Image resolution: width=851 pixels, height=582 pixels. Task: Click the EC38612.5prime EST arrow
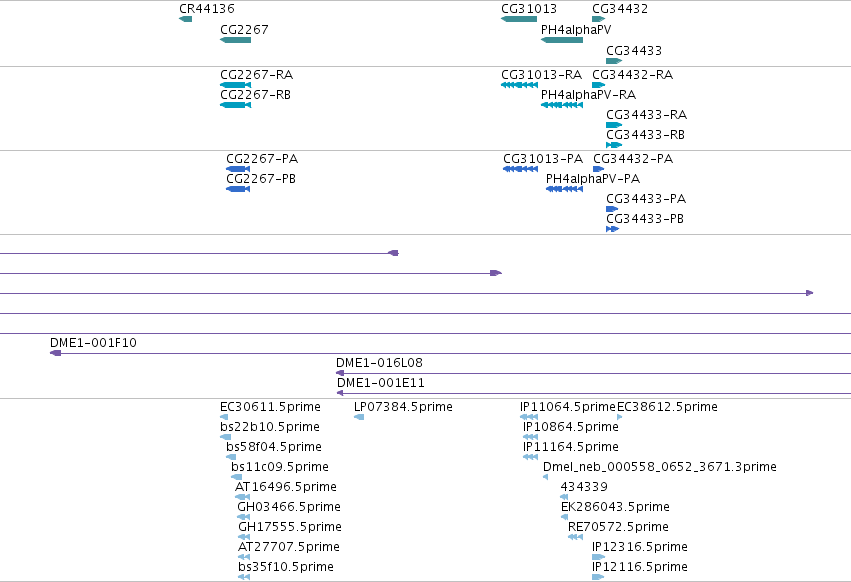point(620,417)
